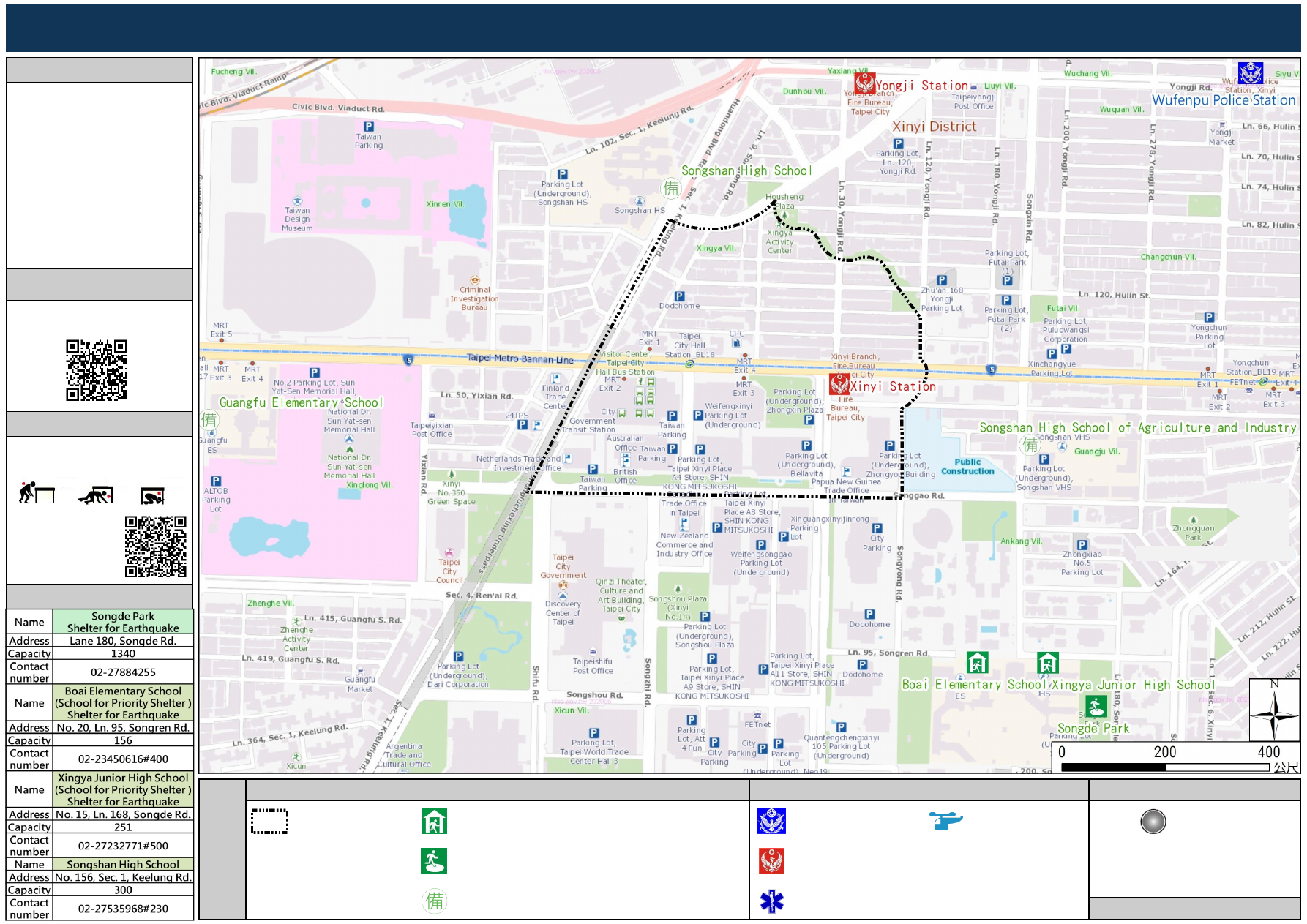The width and height of the screenshot is (1307, 924).
Task: Select contact number 02-27232771#500
Action: point(123,845)
